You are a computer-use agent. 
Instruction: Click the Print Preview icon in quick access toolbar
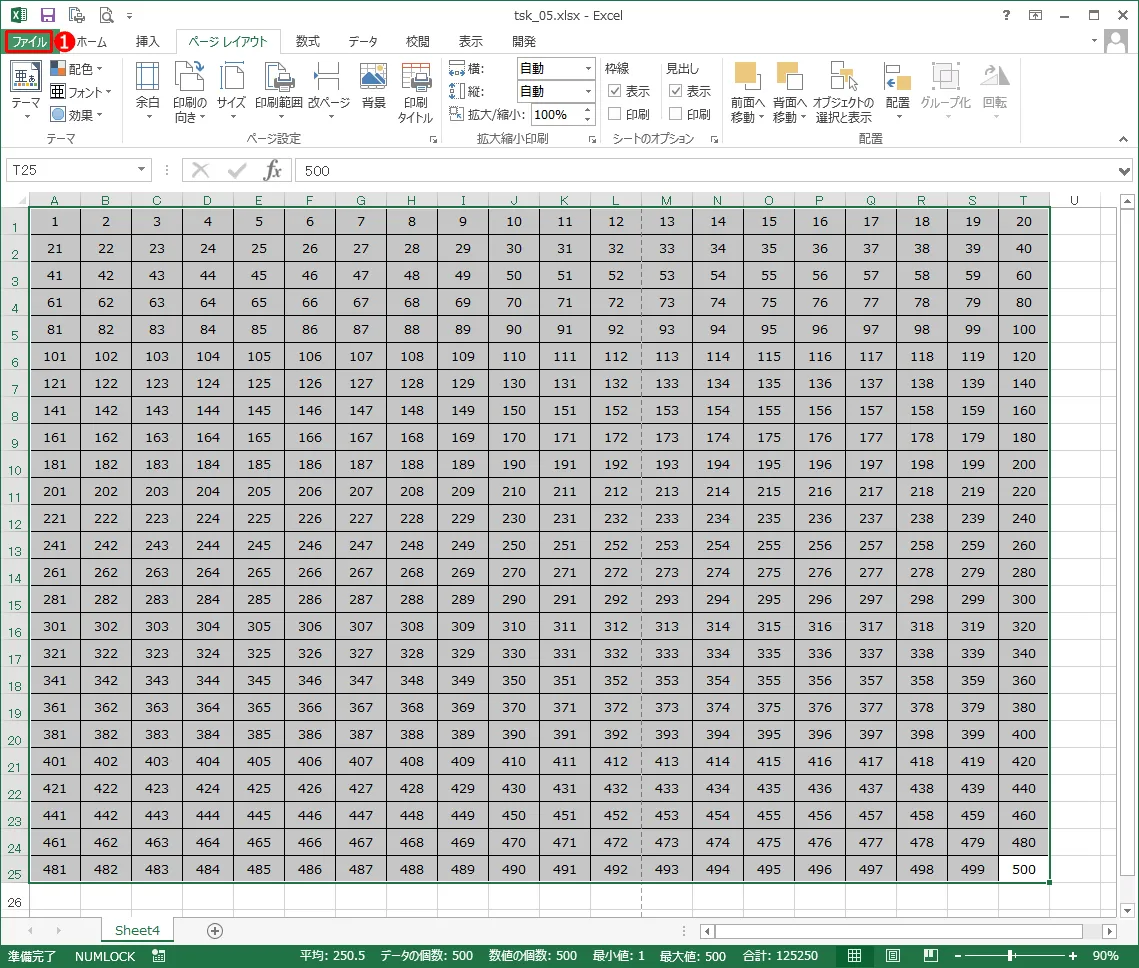(x=106, y=15)
